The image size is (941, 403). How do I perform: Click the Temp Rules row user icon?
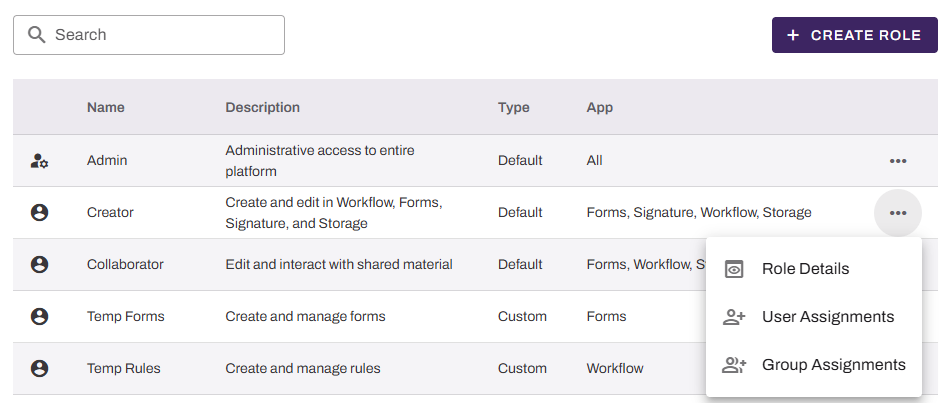pyautogui.click(x=40, y=368)
